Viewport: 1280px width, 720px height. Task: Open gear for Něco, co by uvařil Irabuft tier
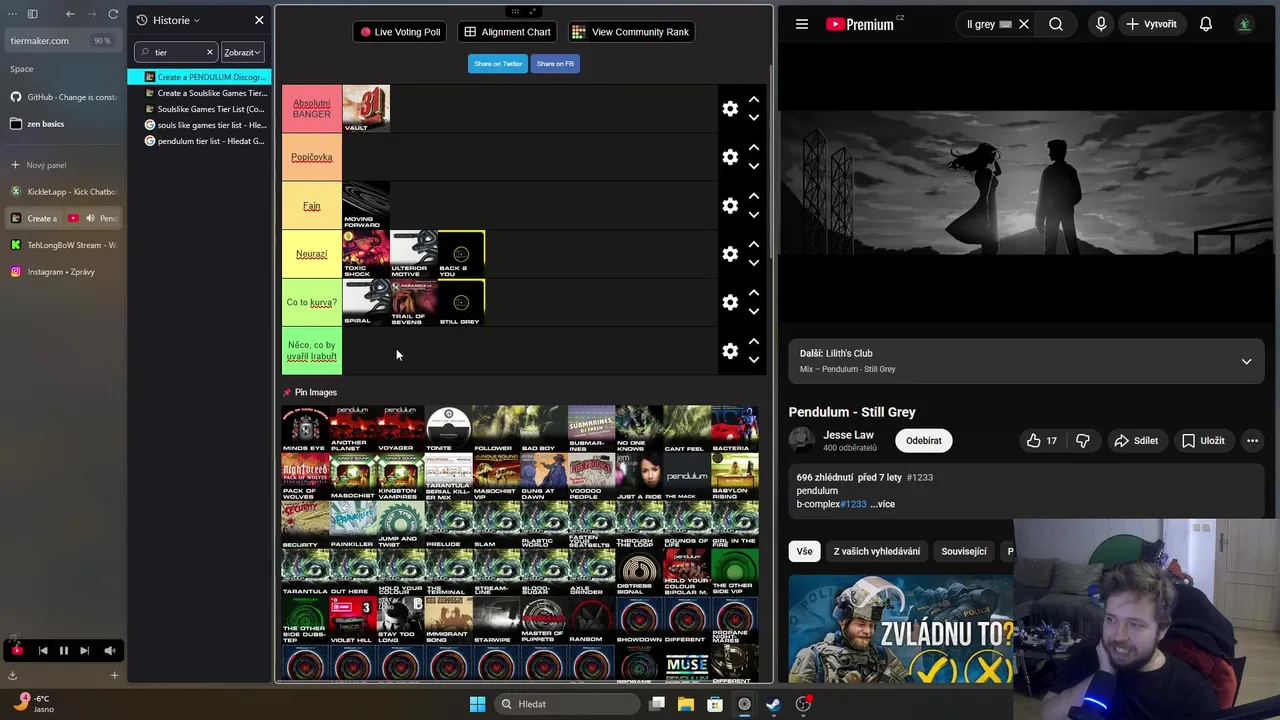coord(730,351)
